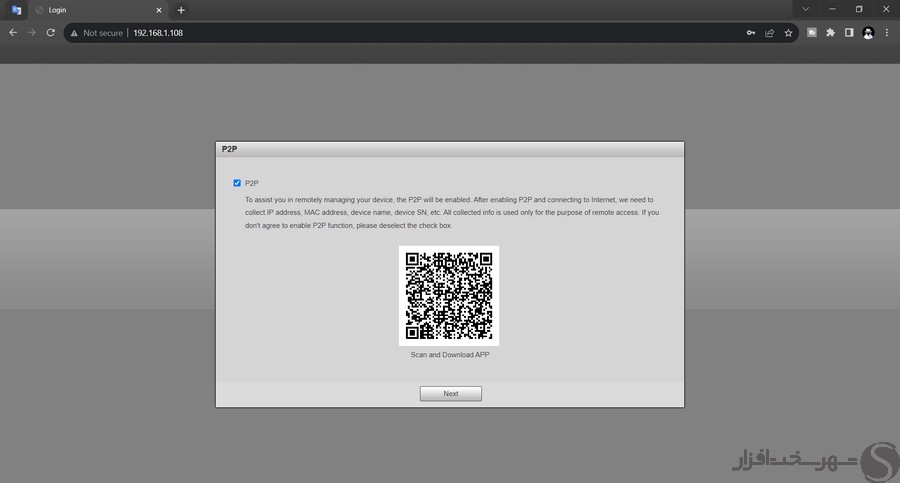Select the Login tab
Viewport: 900px width, 483px height.
98,10
